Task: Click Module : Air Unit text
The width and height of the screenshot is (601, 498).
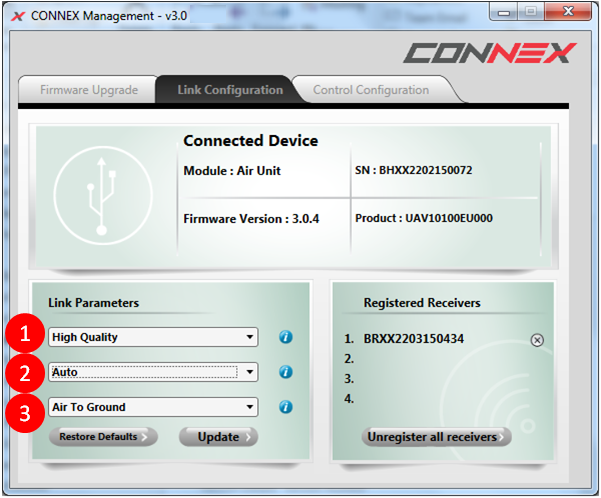Action: 232,171
